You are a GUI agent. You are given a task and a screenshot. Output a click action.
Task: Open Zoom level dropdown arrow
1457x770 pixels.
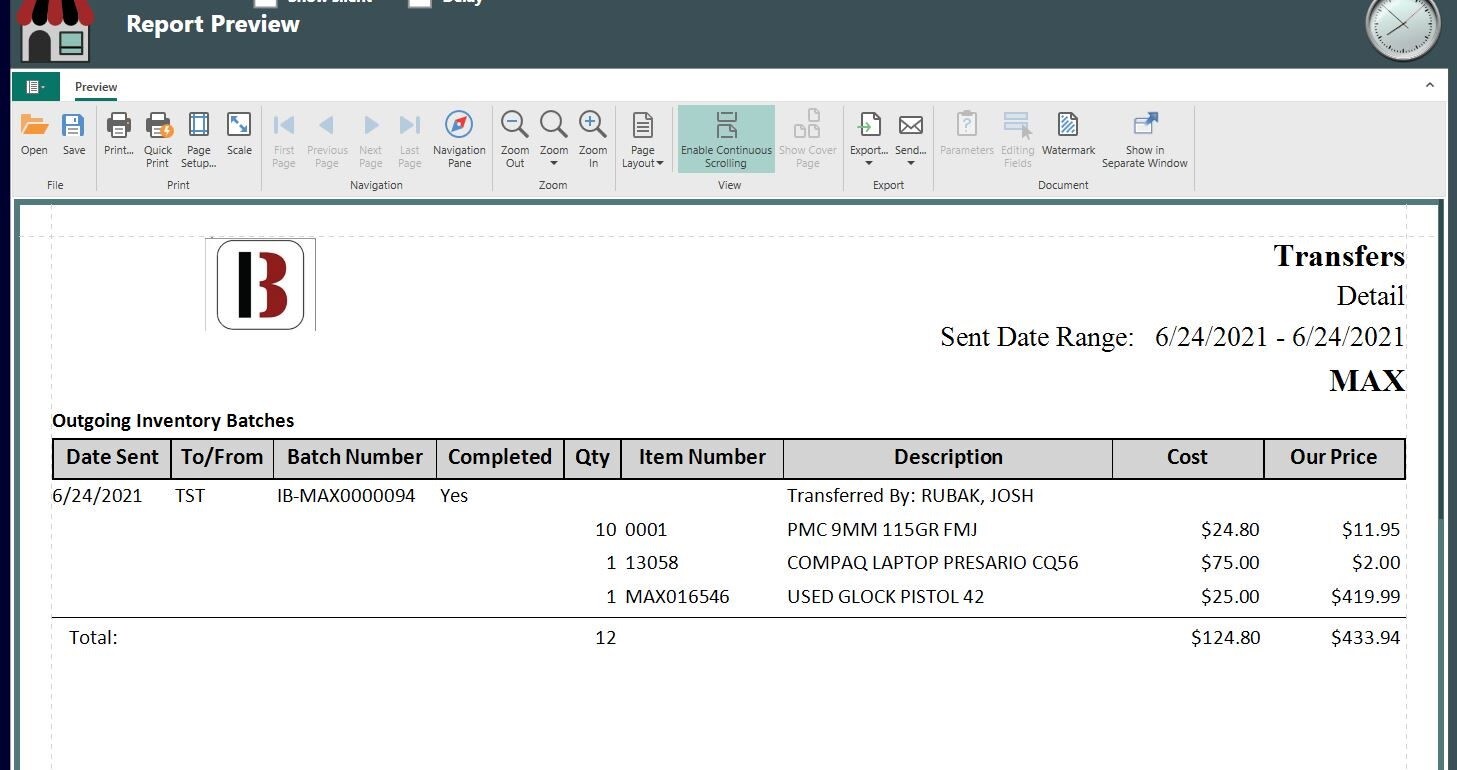point(554,164)
